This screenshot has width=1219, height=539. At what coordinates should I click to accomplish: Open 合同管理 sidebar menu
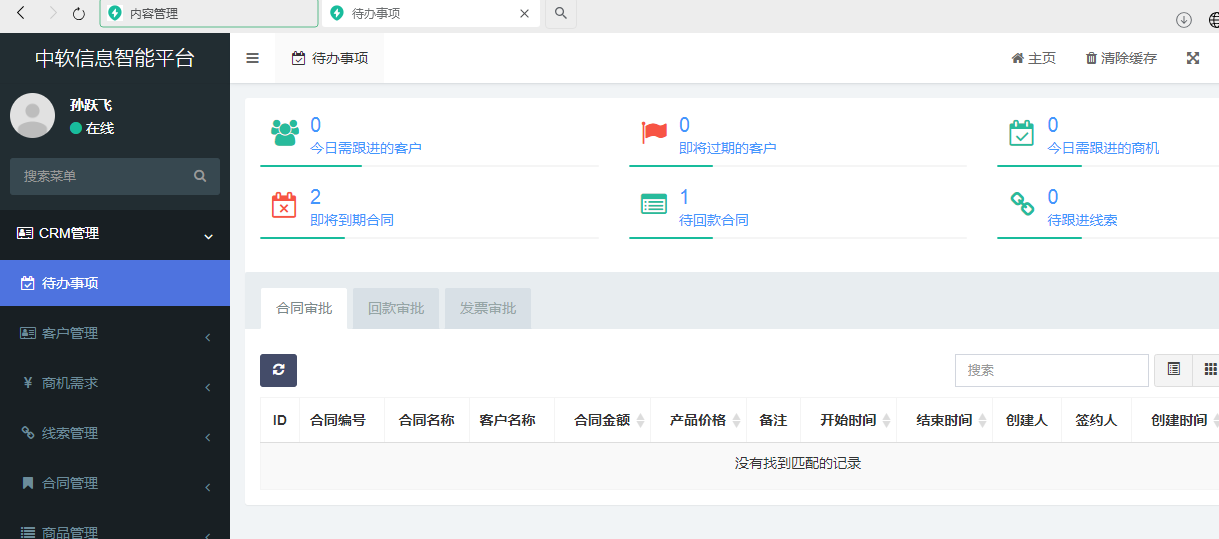click(x=115, y=483)
